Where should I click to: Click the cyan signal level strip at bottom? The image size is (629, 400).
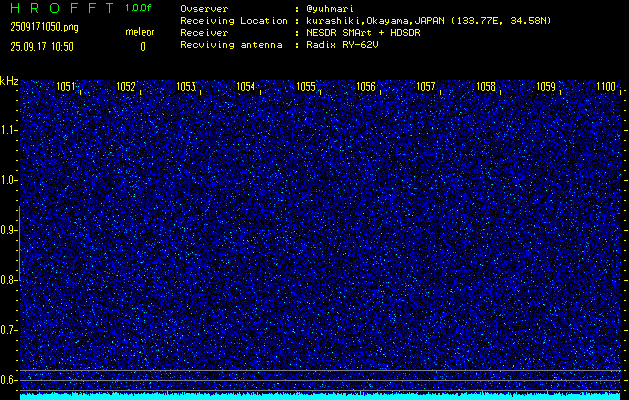click(x=320, y=397)
